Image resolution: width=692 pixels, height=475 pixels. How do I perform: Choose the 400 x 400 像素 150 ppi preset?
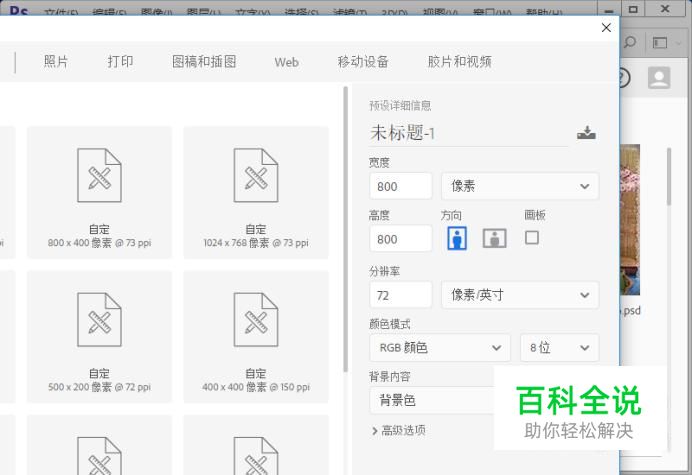(256, 336)
